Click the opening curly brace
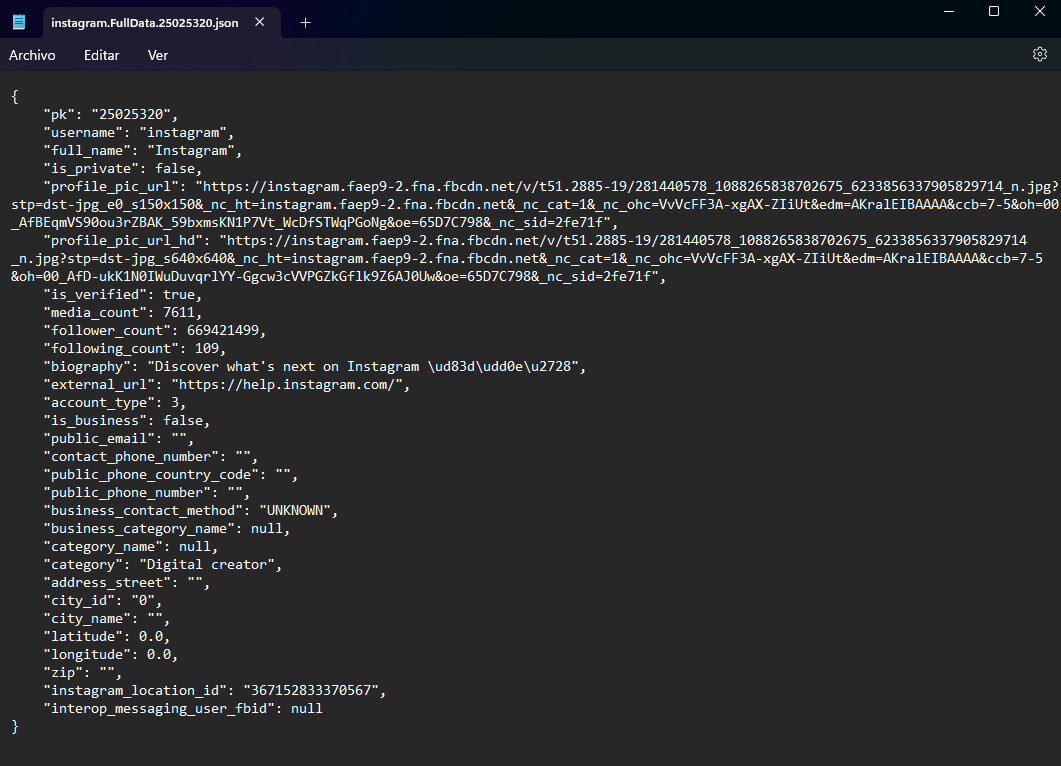This screenshot has height=766, width=1061. (15, 97)
